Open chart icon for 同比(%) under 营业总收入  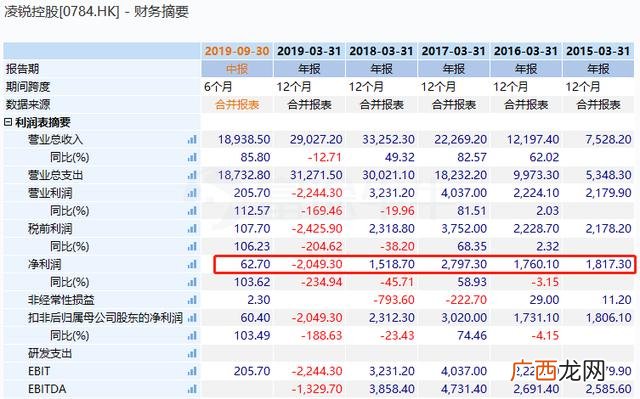click(192, 157)
